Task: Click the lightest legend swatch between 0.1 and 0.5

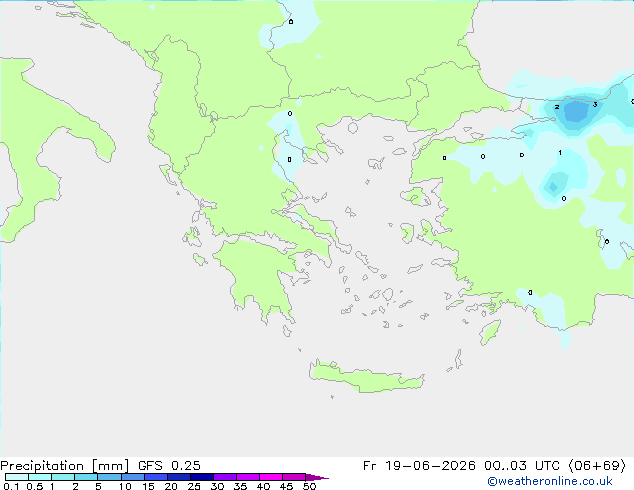Action: tap(17, 477)
